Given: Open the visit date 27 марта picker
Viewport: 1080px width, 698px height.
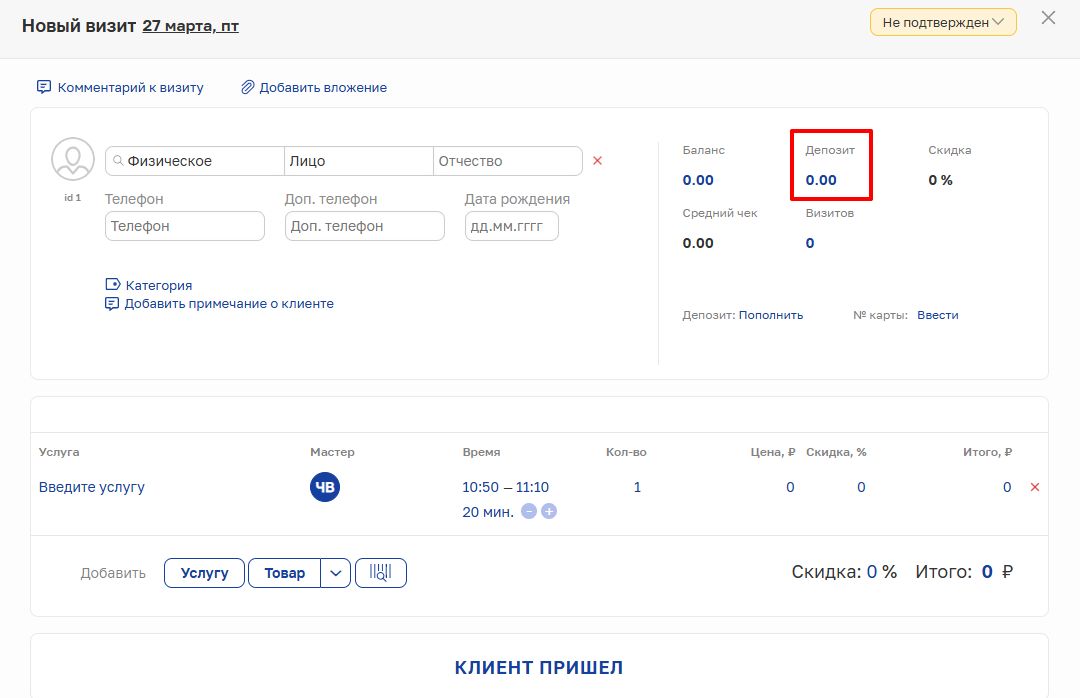Looking at the screenshot, I should [190, 26].
